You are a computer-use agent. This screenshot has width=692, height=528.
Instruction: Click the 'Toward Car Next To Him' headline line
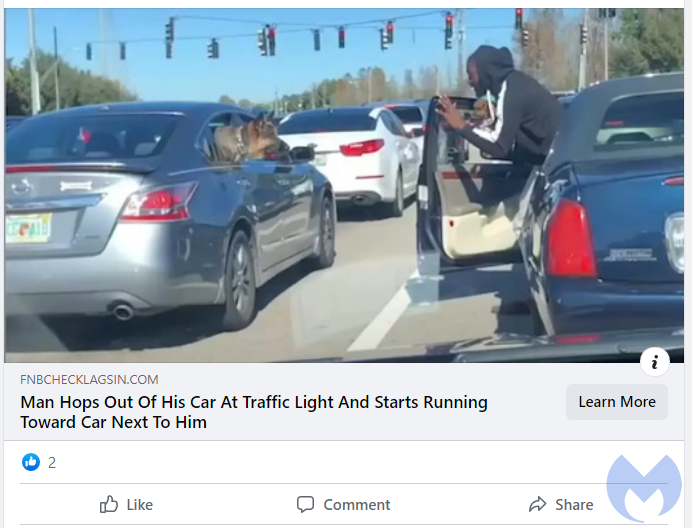(x=113, y=422)
